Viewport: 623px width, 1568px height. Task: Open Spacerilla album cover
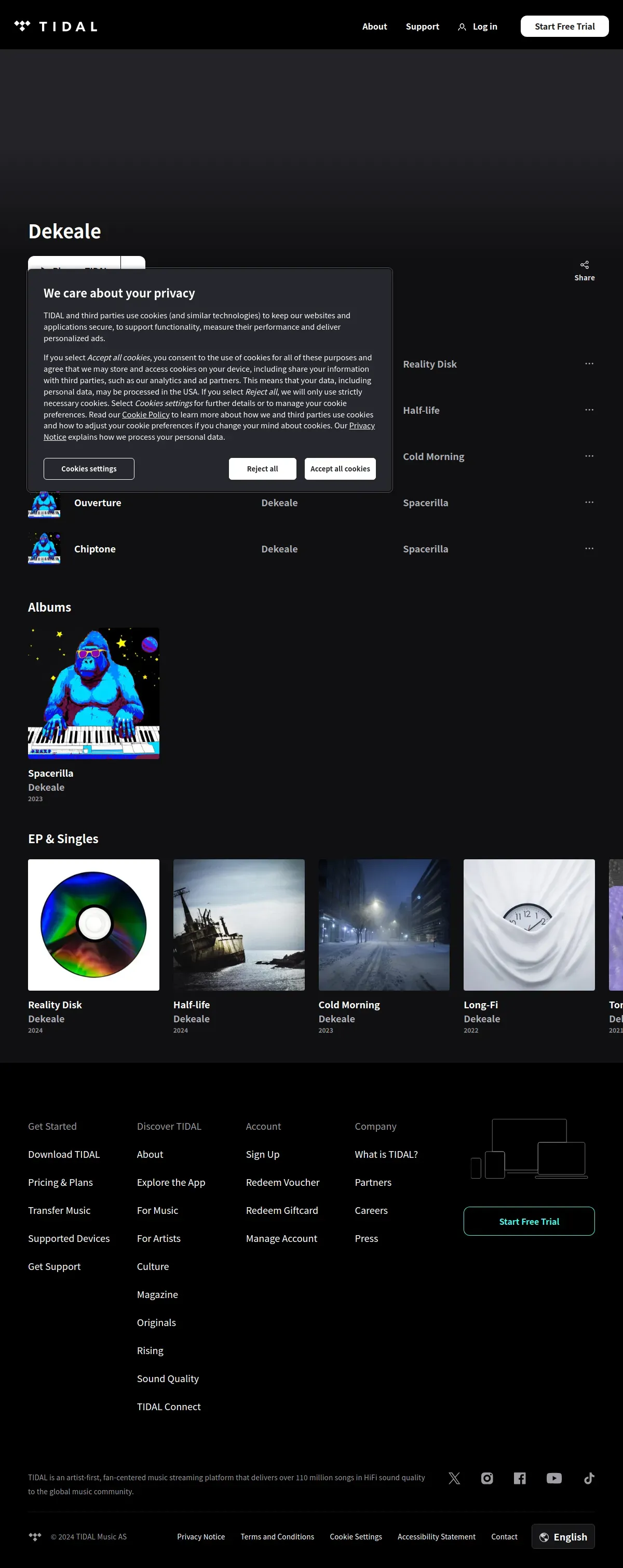(x=93, y=693)
